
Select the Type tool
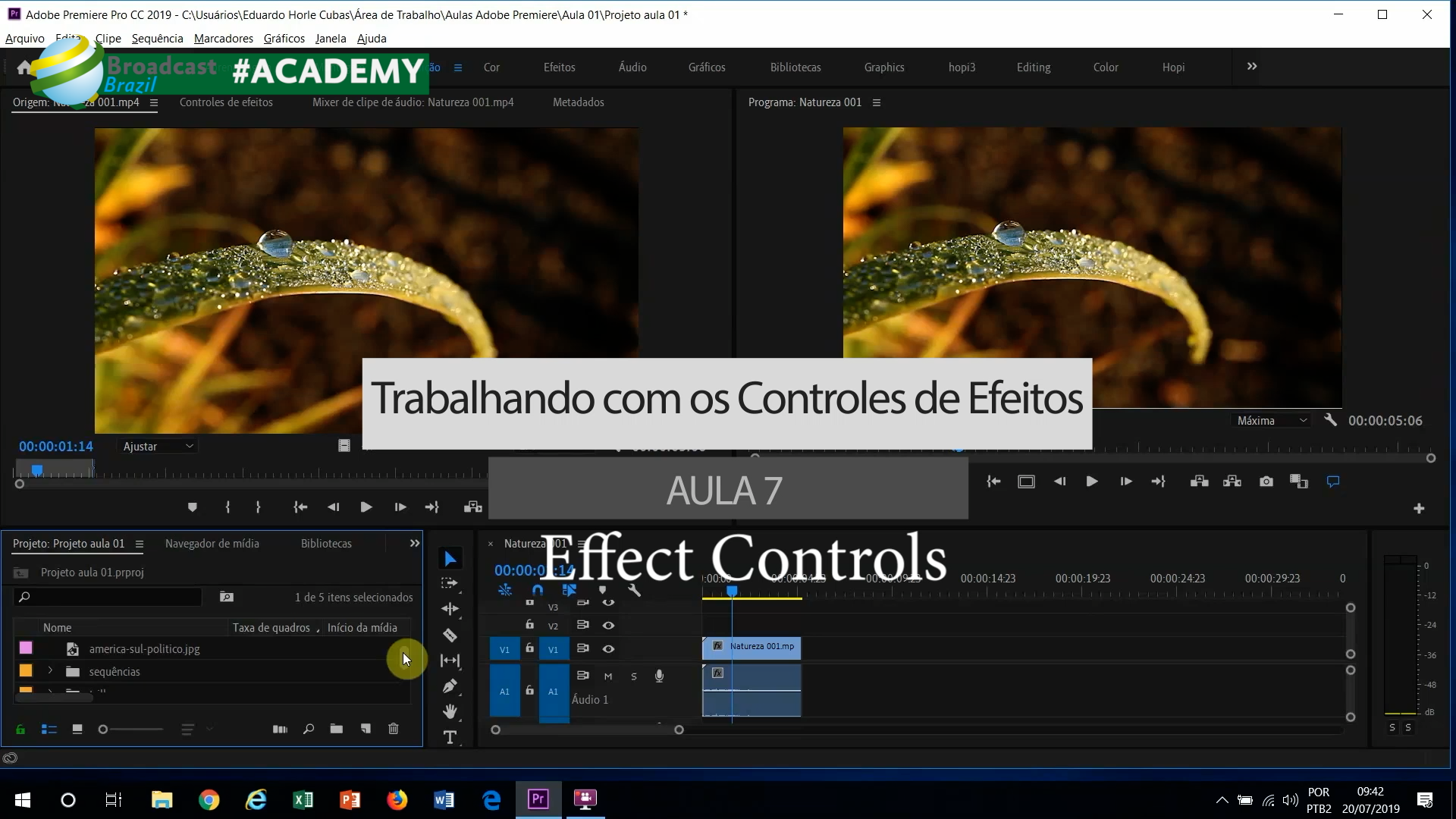[x=450, y=737]
